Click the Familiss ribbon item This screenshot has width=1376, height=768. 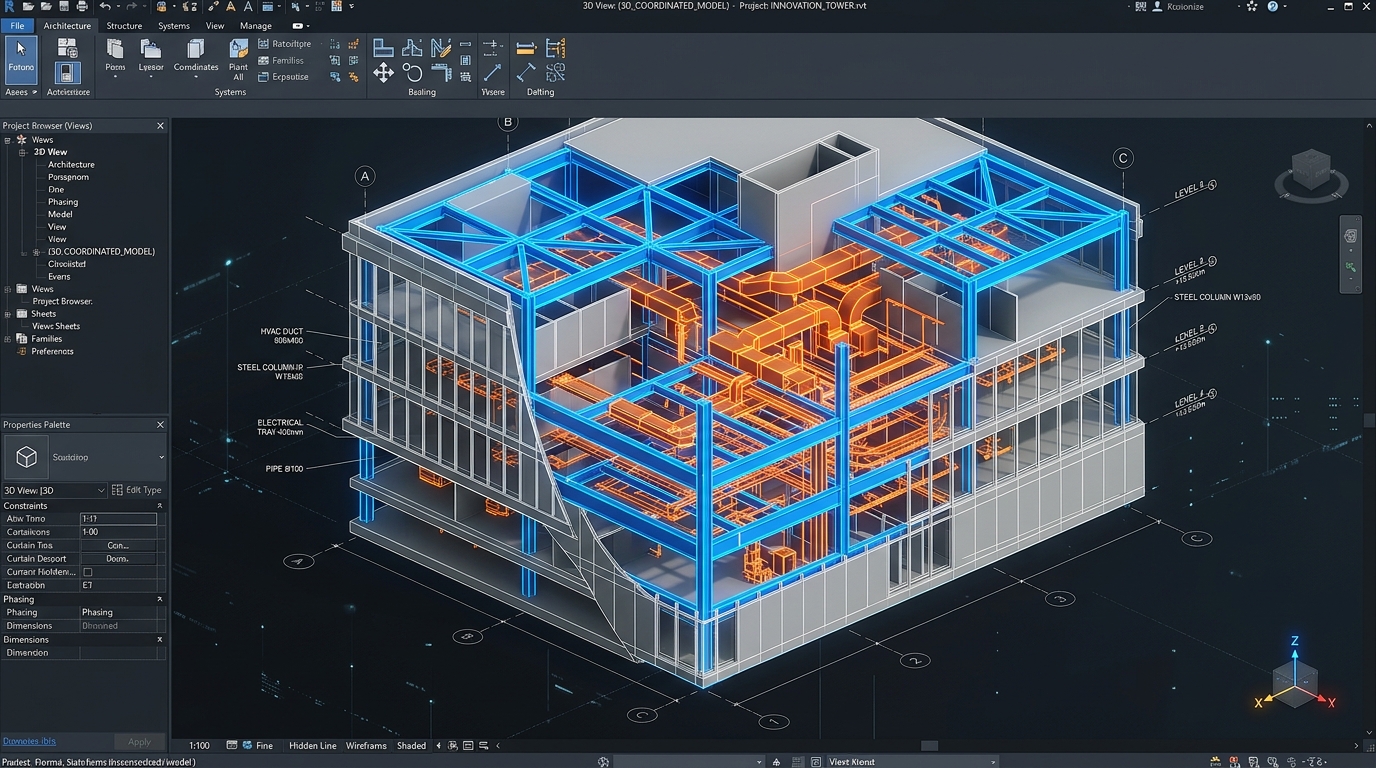click(x=281, y=60)
